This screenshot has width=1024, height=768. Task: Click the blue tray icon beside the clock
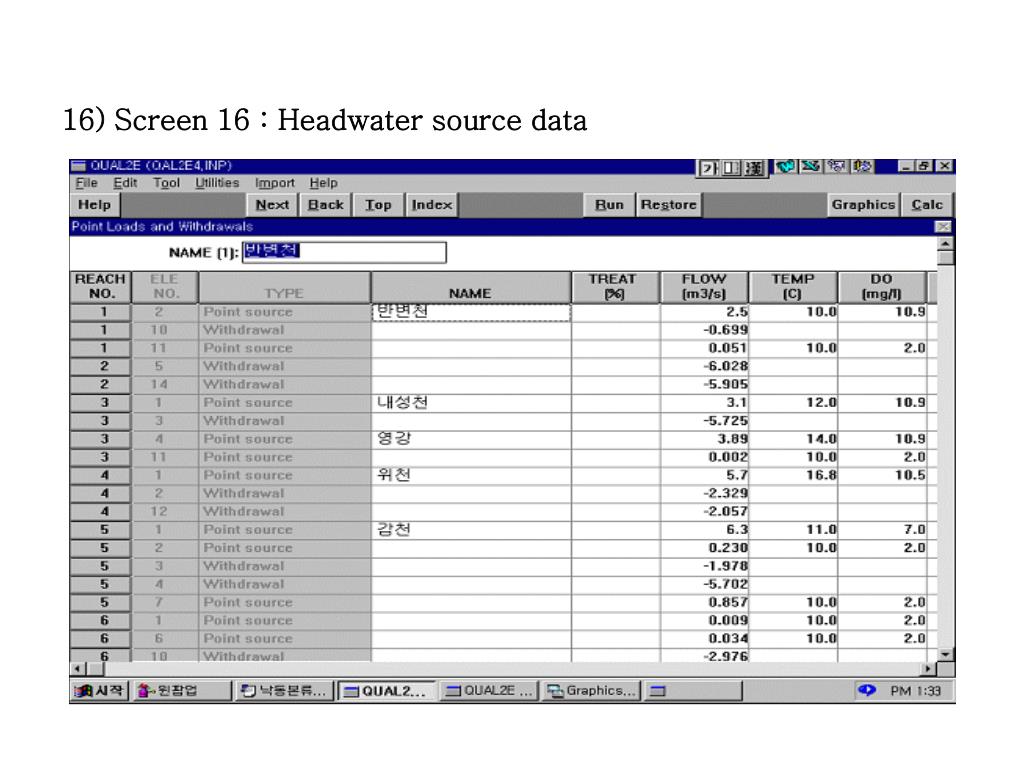[867, 690]
